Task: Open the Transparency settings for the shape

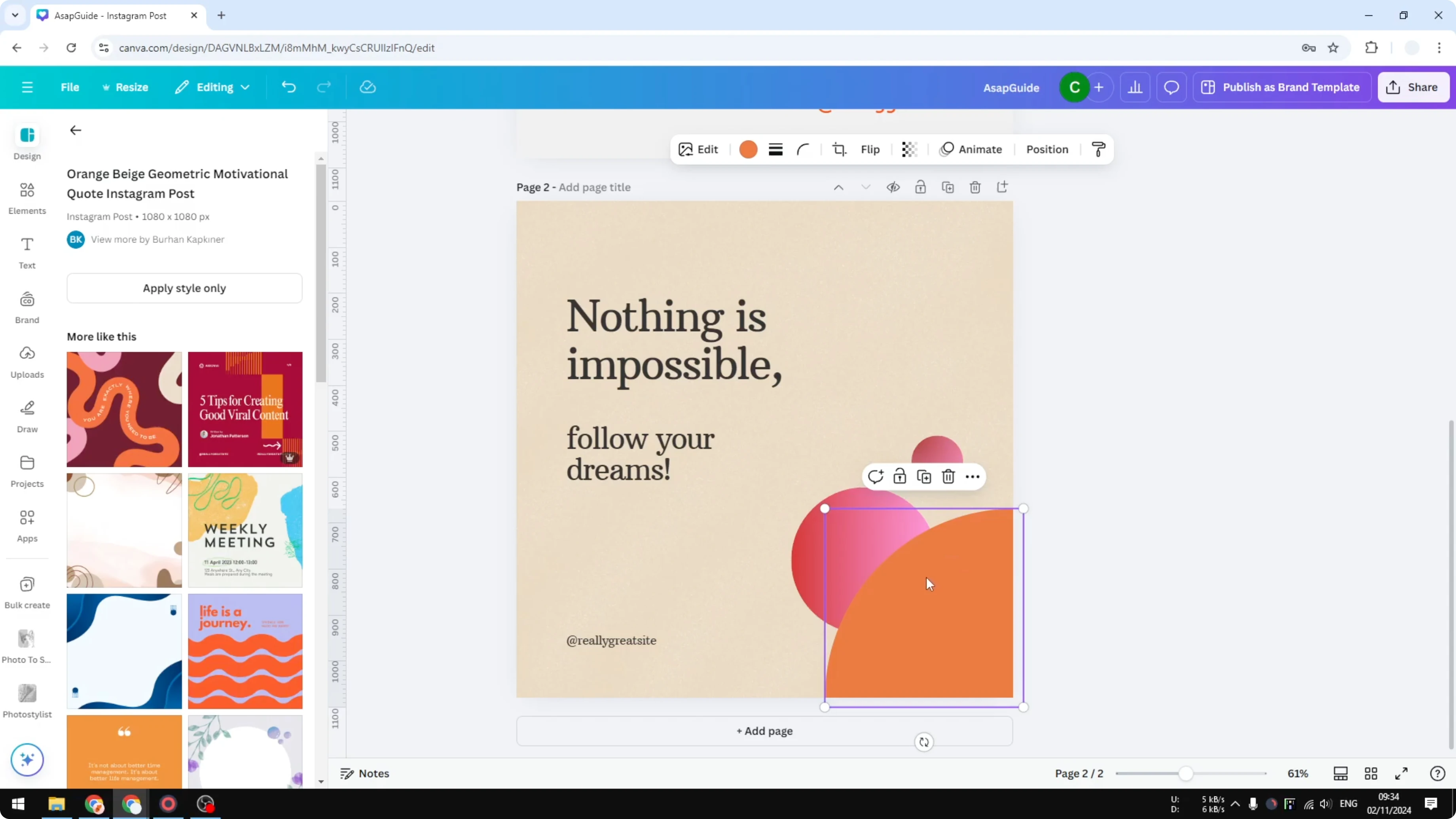Action: click(908, 149)
